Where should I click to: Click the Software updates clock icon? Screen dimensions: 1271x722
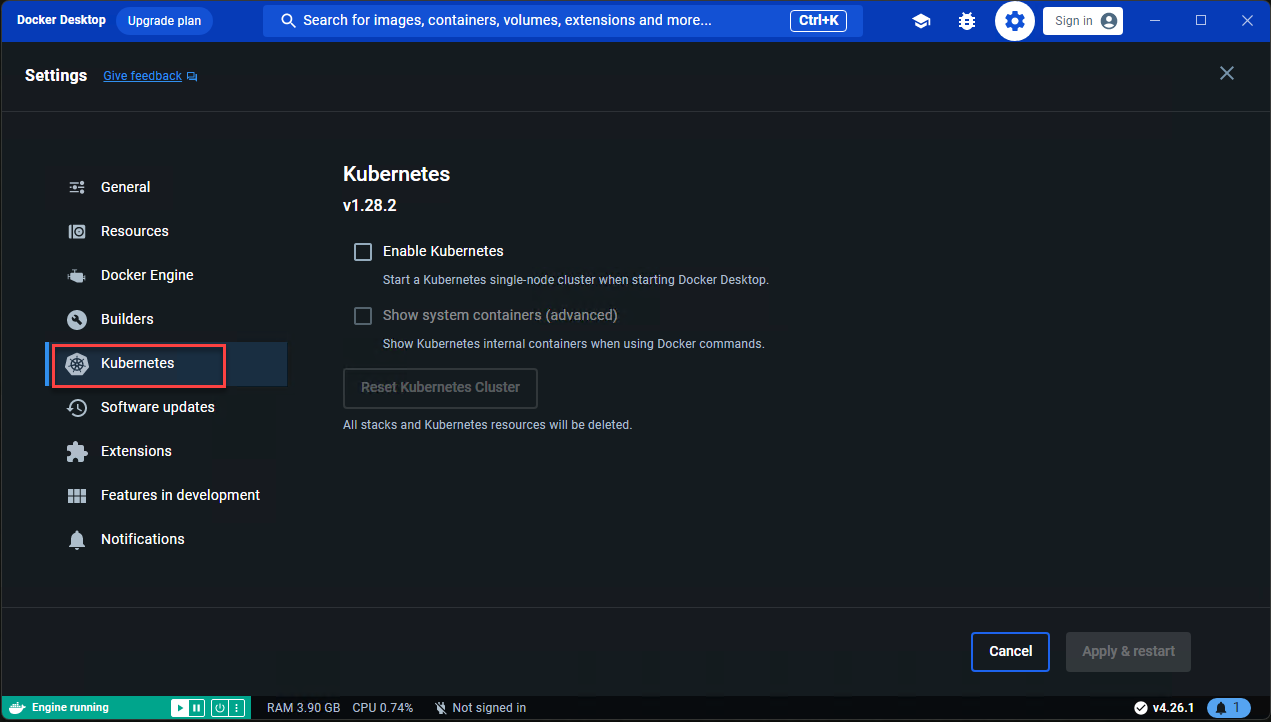coord(77,407)
